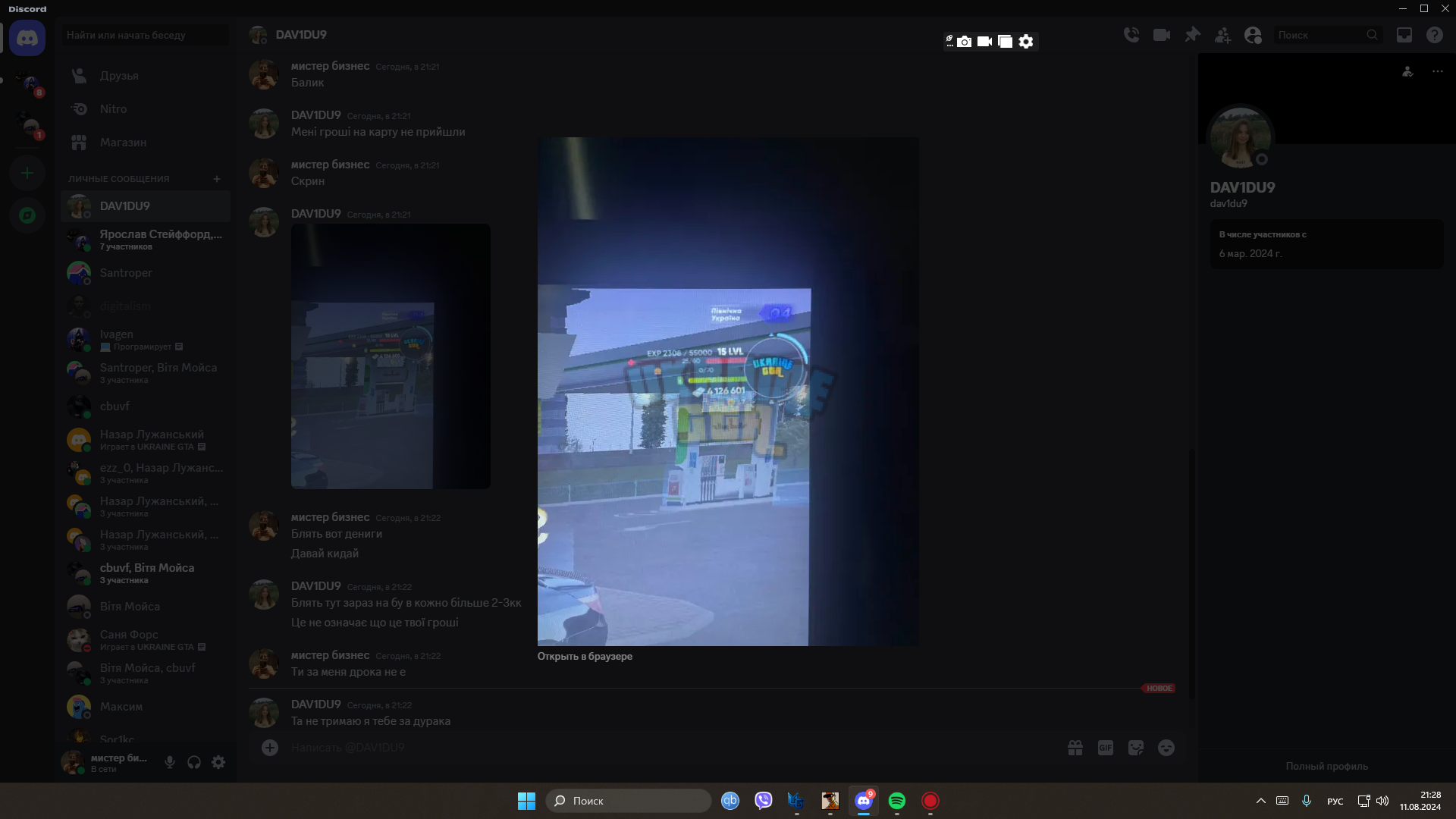1456x819 pixels.
Task: Toggle microphone mute in the user panel
Action: pyautogui.click(x=170, y=762)
